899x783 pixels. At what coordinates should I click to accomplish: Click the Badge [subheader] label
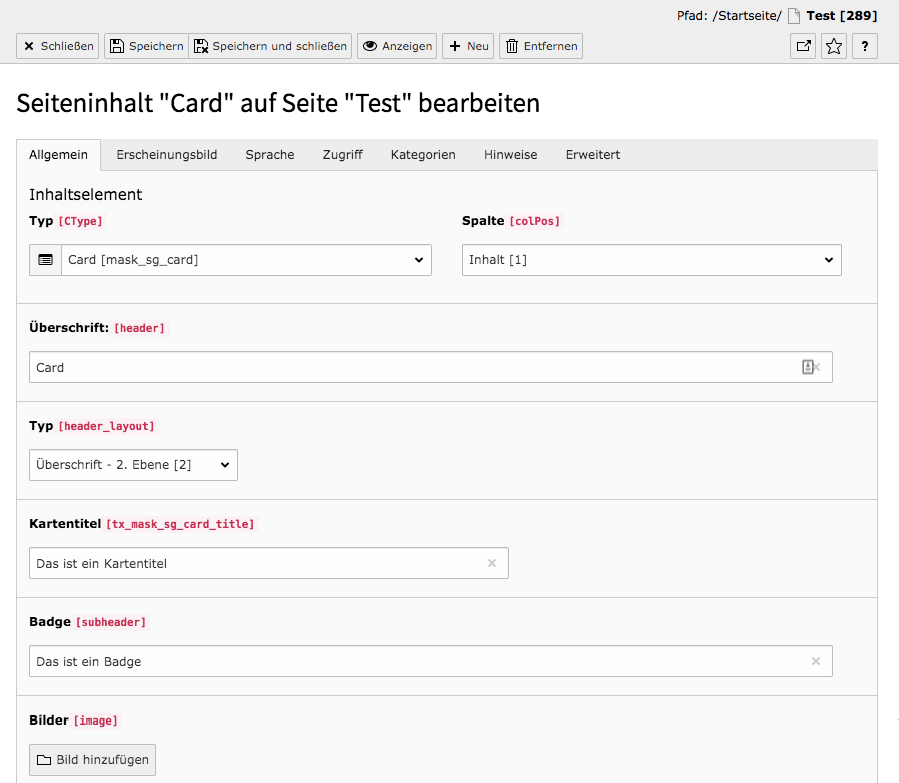[x=88, y=622]
